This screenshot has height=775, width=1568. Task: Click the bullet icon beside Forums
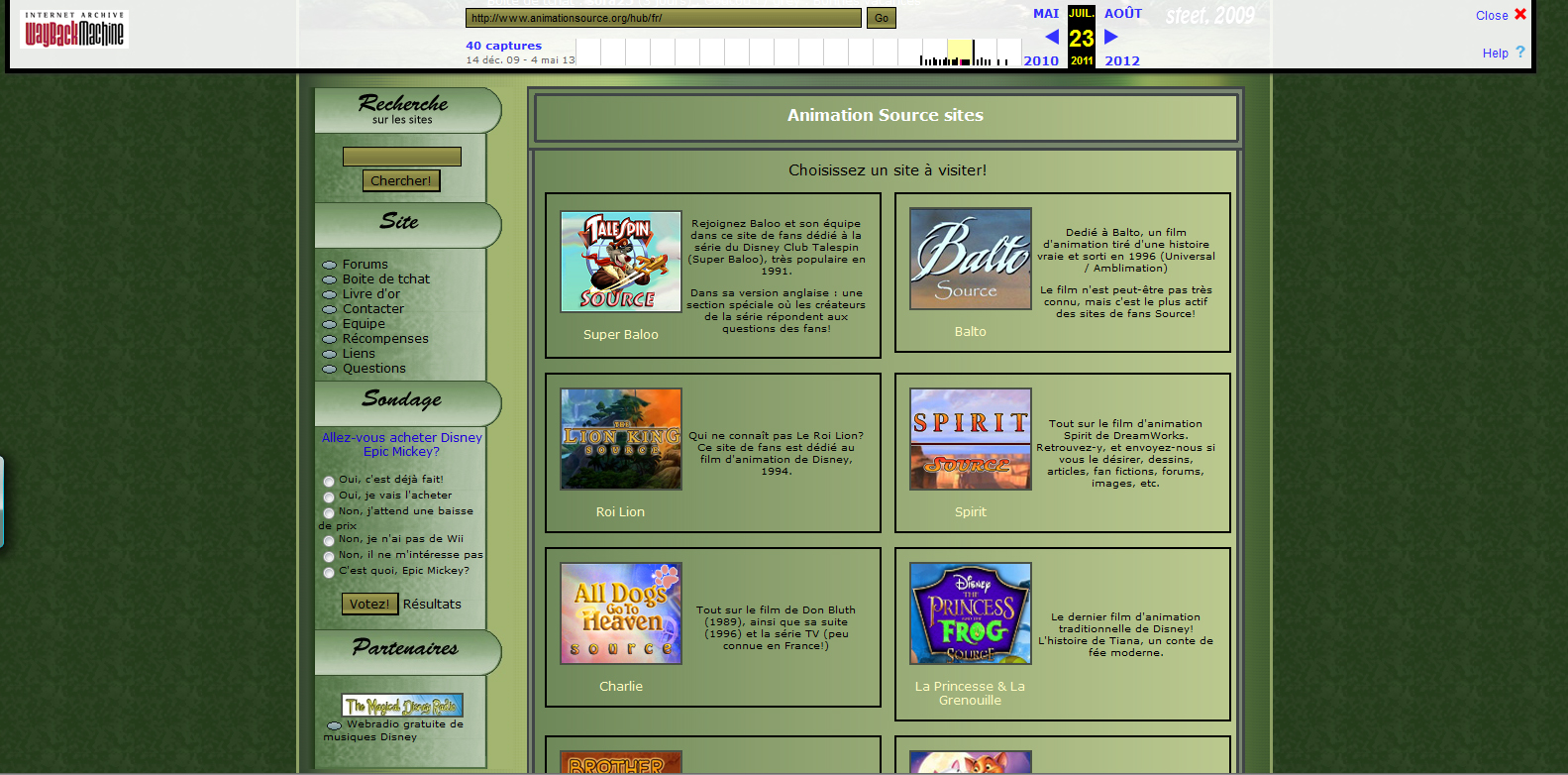click(330, 266)
